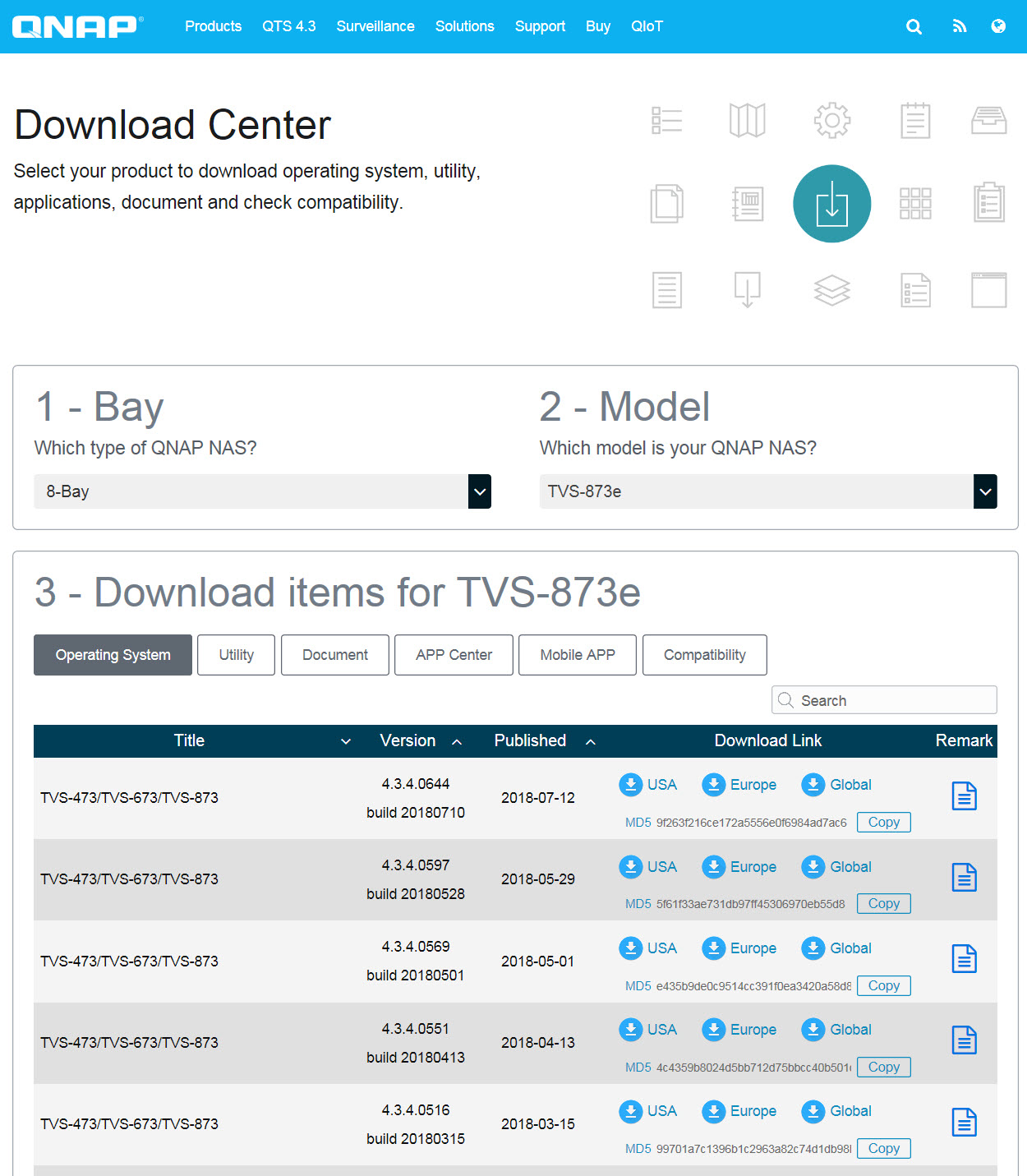Copy MD5 for version 4.3.4.0516

point(884,1148)
